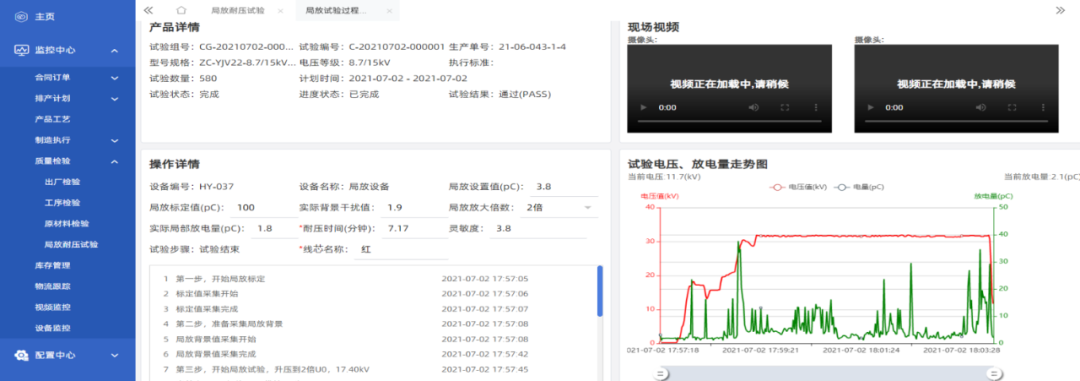This screenshot has width=1080, height=381.
Task: Click the 实际局部放电量 input field
Action: pos(276,229)
